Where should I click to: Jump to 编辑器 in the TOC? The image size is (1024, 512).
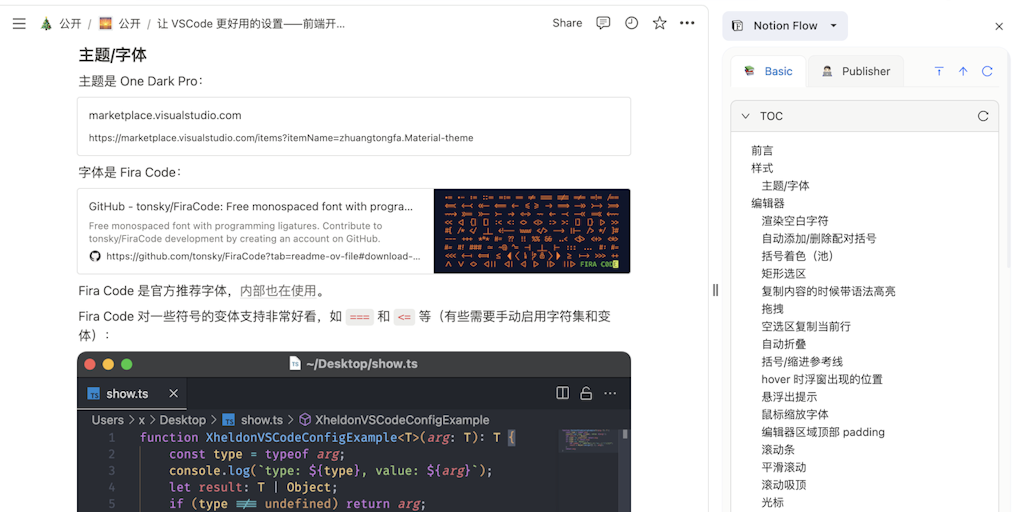767,203
